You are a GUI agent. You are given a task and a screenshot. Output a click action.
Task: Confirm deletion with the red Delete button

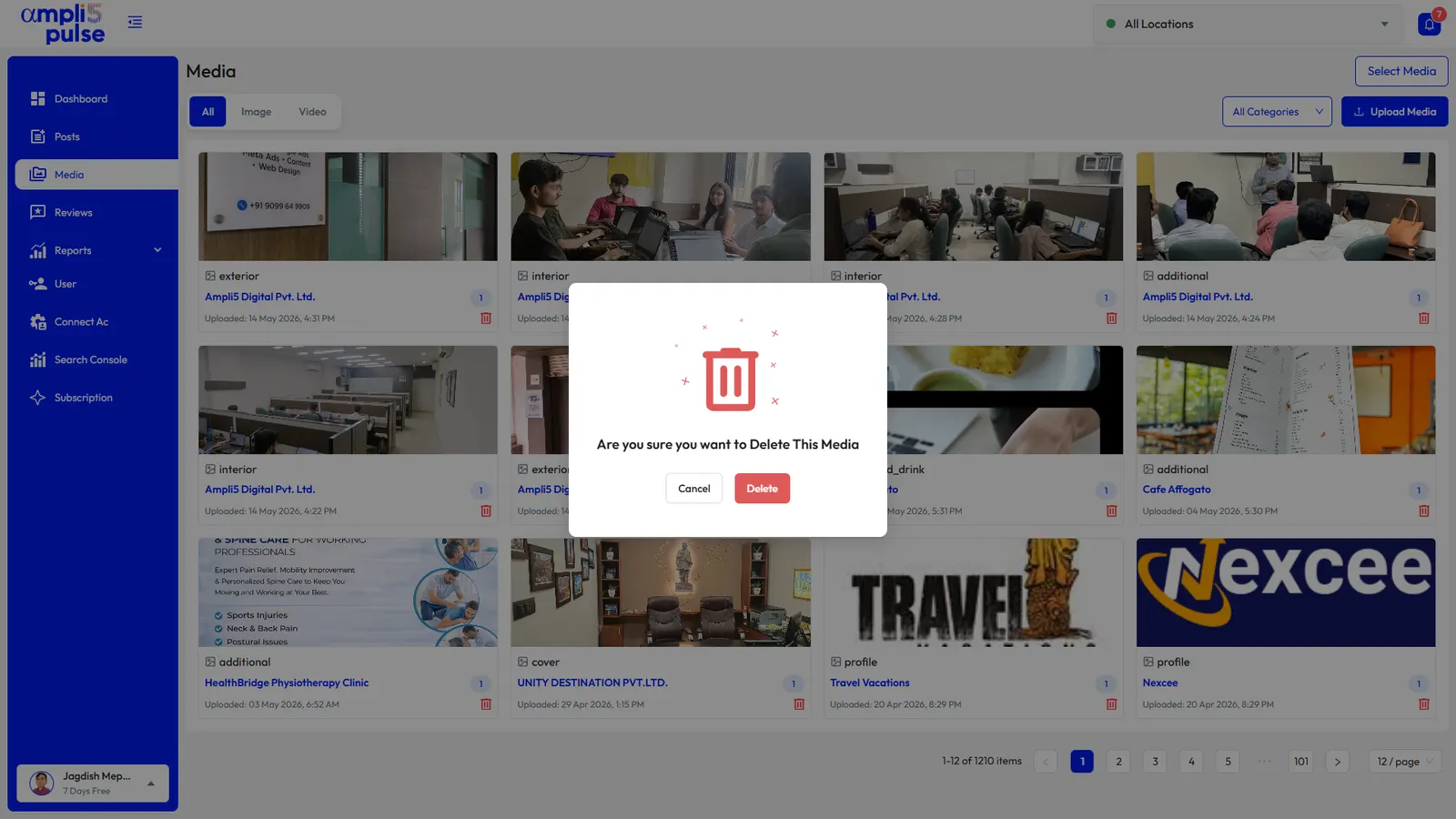pyautogui.click(x=762, y=489)
